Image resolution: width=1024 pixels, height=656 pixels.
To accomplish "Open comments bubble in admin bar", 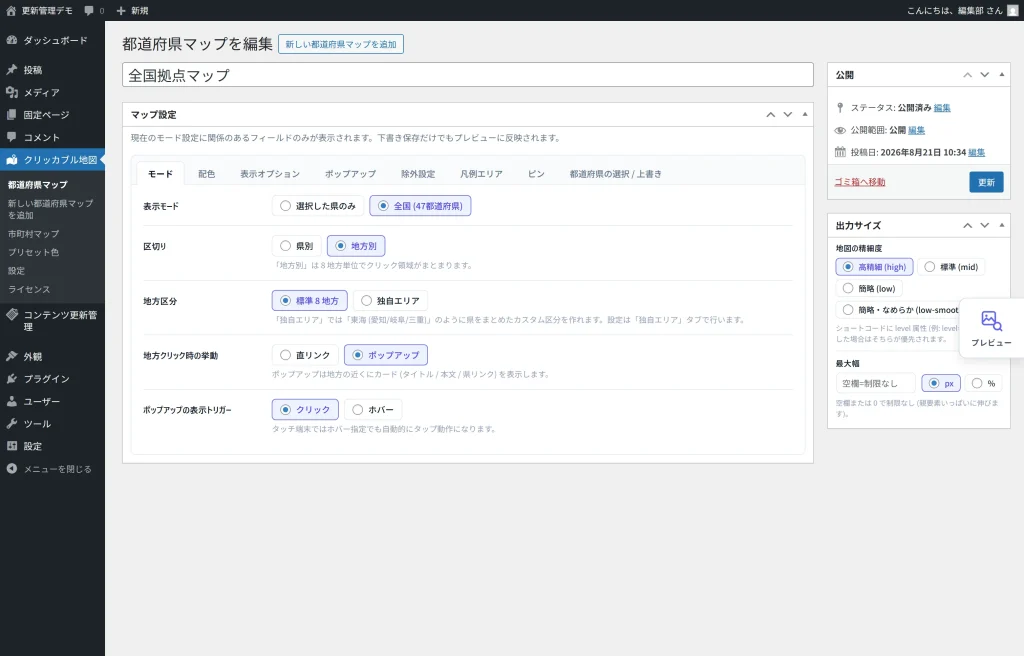I will (89, 10).
